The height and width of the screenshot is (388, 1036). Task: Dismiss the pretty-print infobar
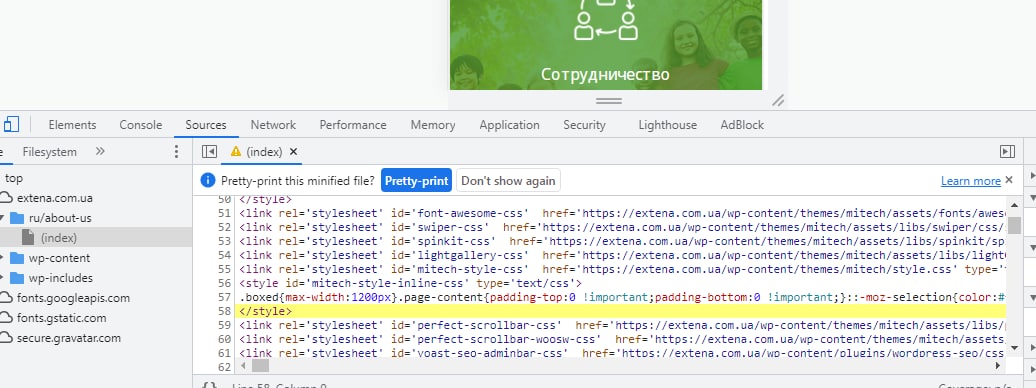pyautogui.click(x=1009, y=180)
